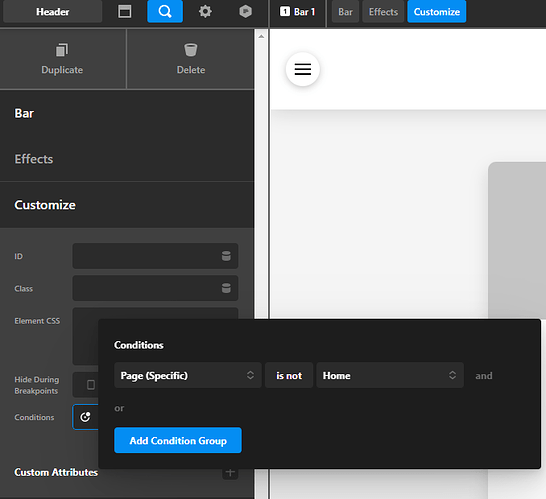Open the Page (Specific) condition dropdown
Viewport: 546px width, 499px height.
coord(188,375)
